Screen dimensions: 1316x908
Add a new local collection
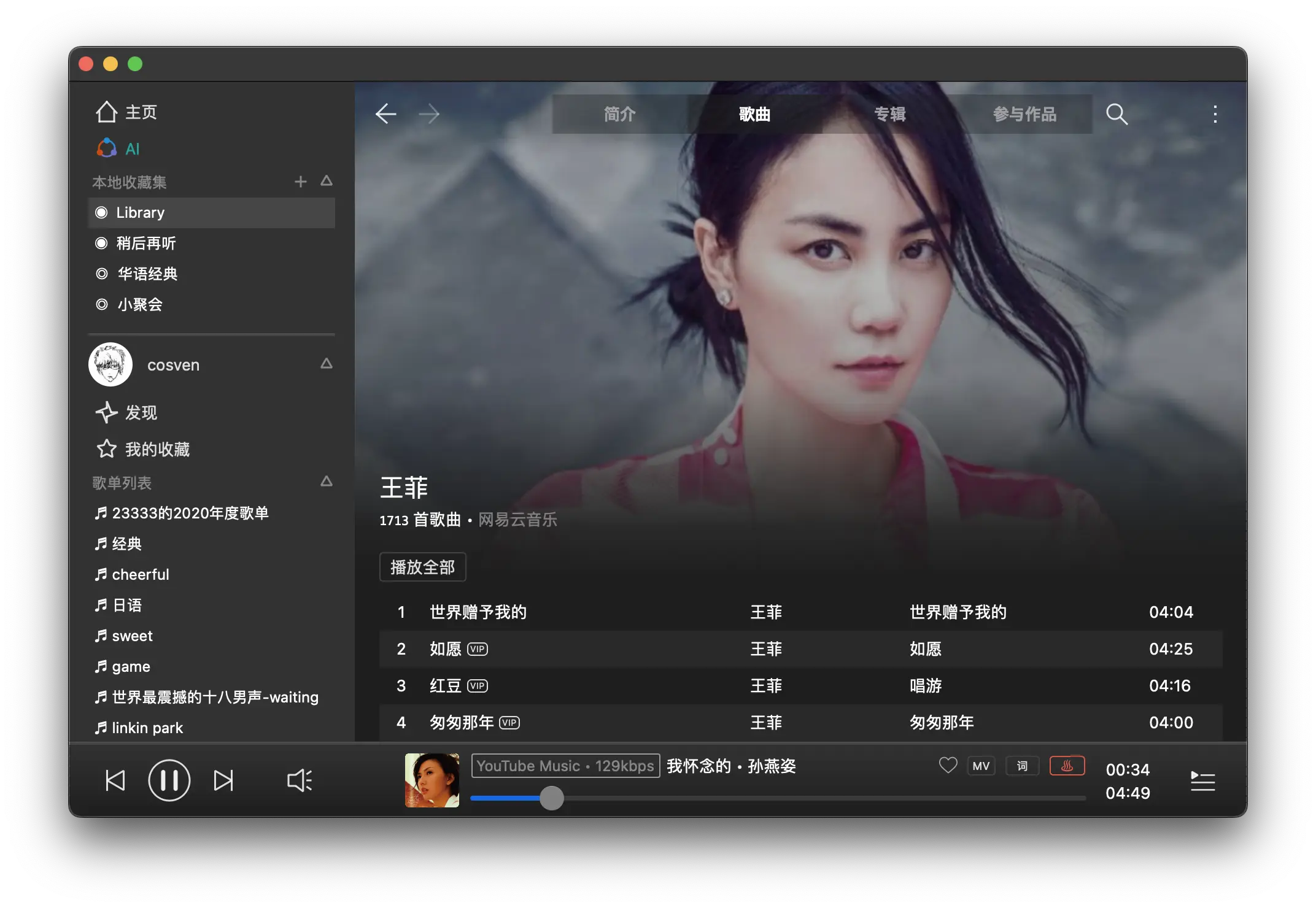click(x=300, y=182)
